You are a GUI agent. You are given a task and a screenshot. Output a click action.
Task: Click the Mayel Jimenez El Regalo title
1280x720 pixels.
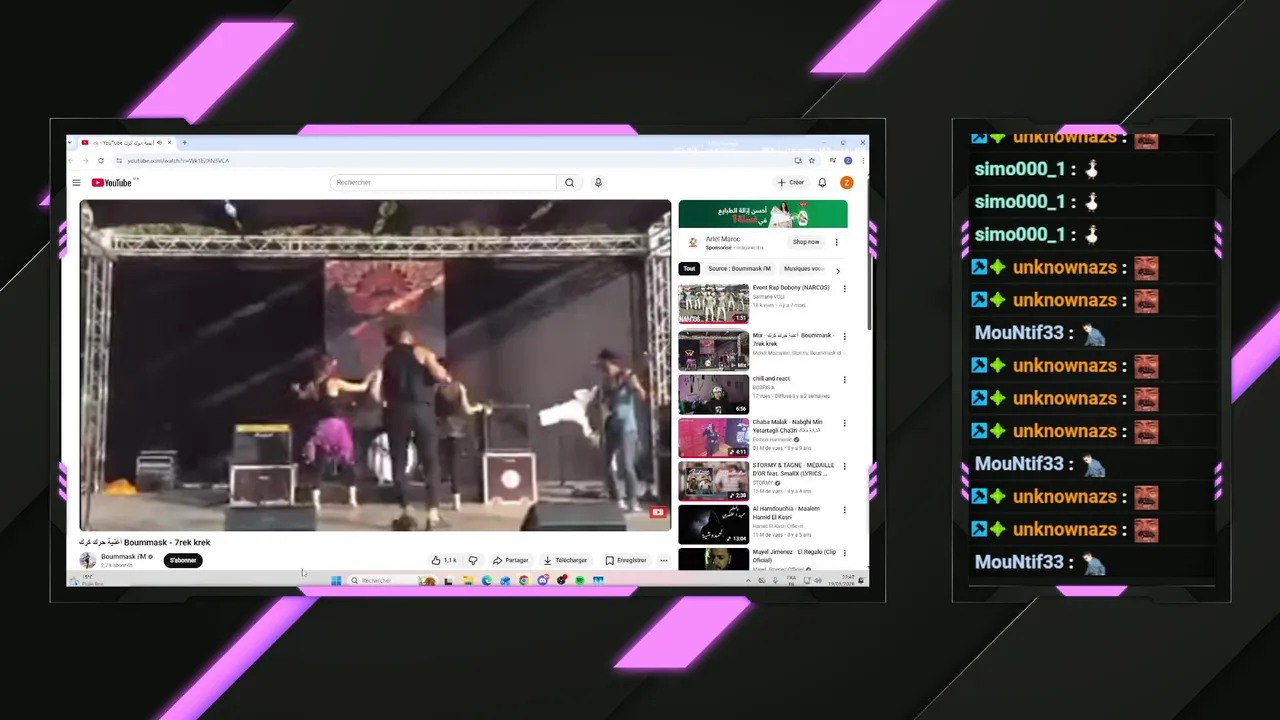[x=794, y=556]
